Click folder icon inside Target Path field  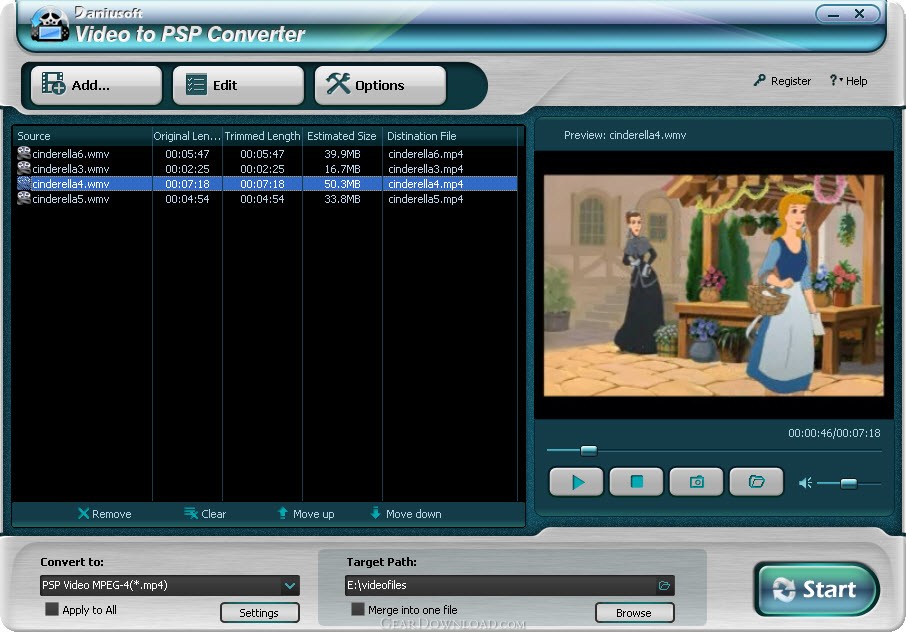664,586
